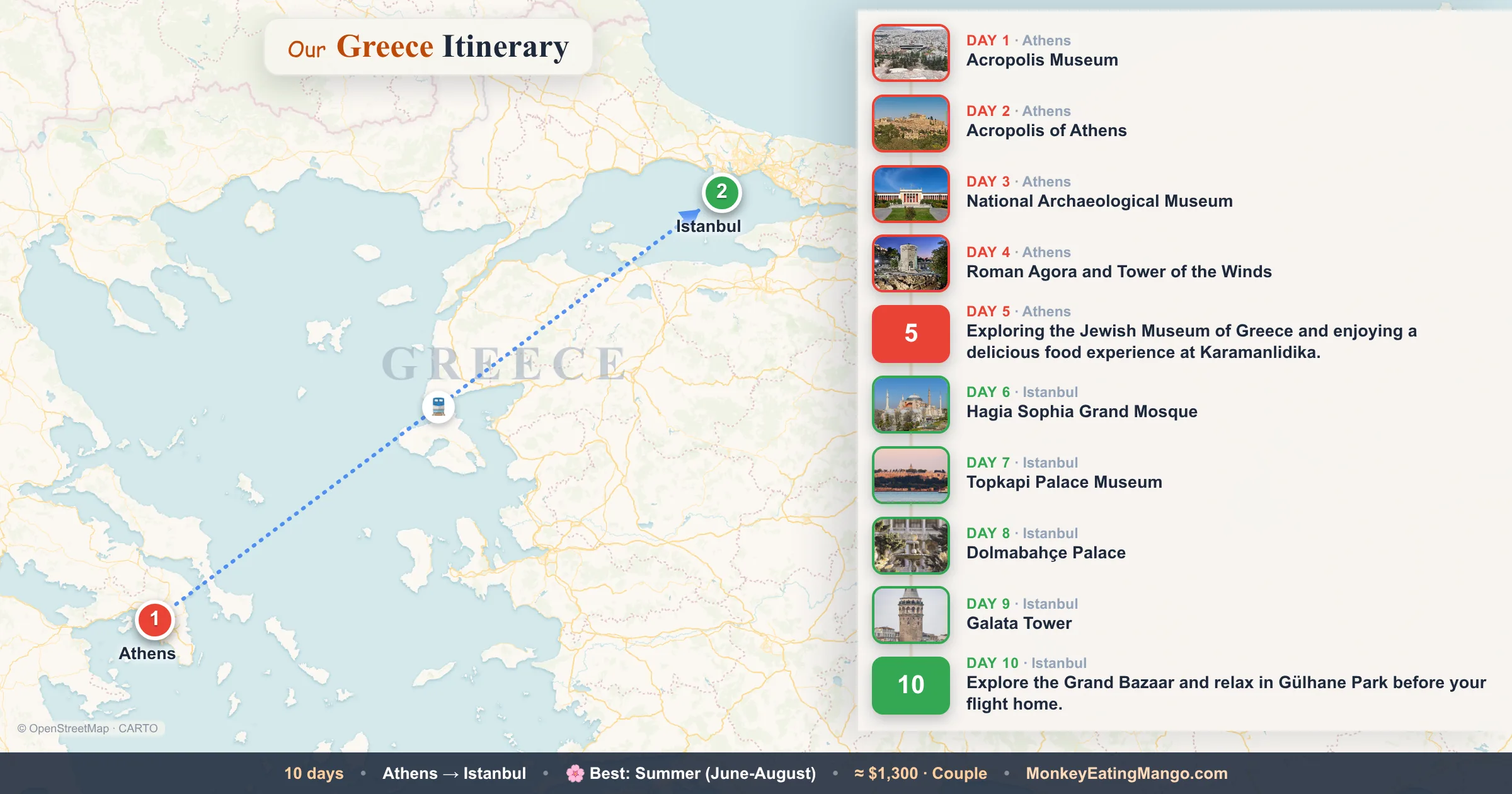Image resolution: width=1512 pixels, height=794 pixels.
Task: Open the Acropolis Museum thumbnail
Action: 911,53
